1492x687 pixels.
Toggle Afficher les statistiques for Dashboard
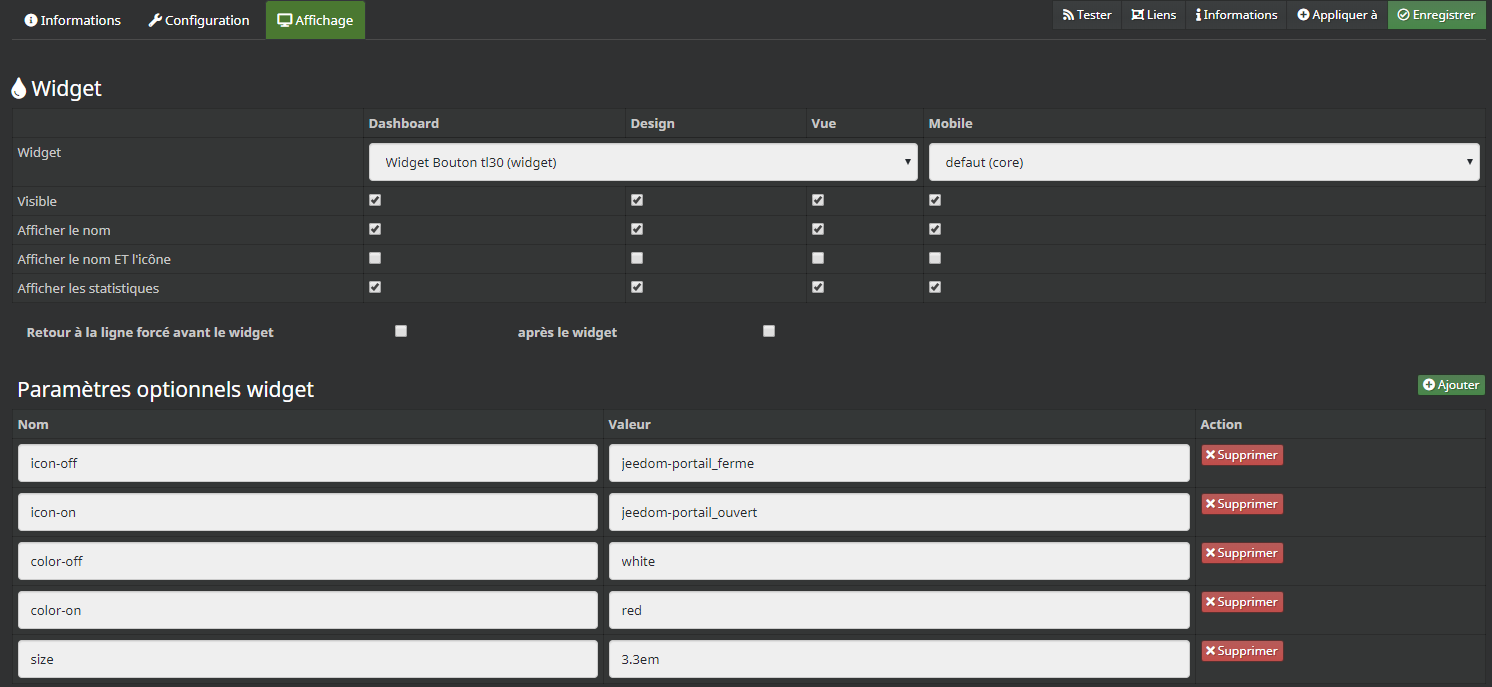coord(375,287)
